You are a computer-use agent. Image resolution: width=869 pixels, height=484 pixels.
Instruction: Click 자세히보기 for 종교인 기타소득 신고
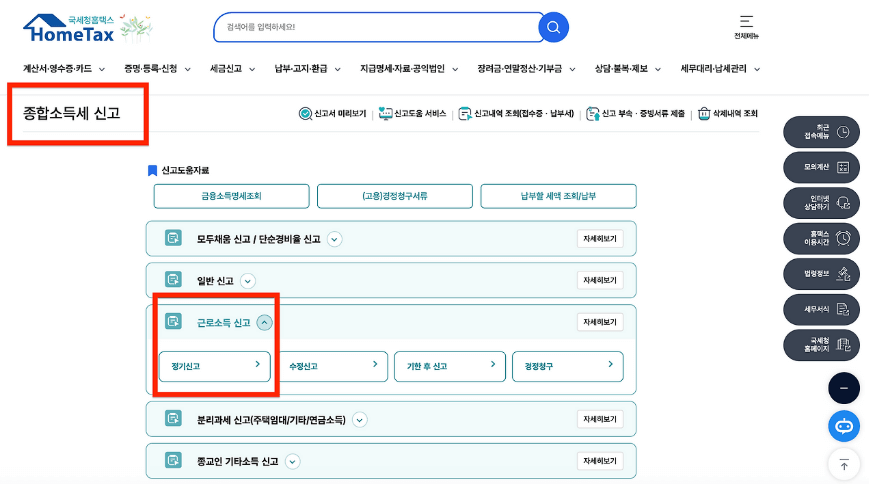(600, 461)
